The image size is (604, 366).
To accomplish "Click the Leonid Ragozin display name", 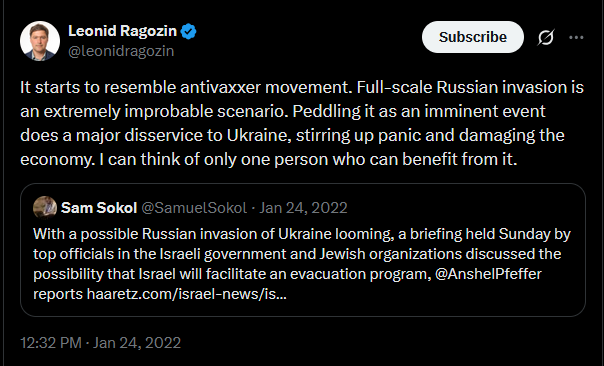I will click(x=122, y=31).
